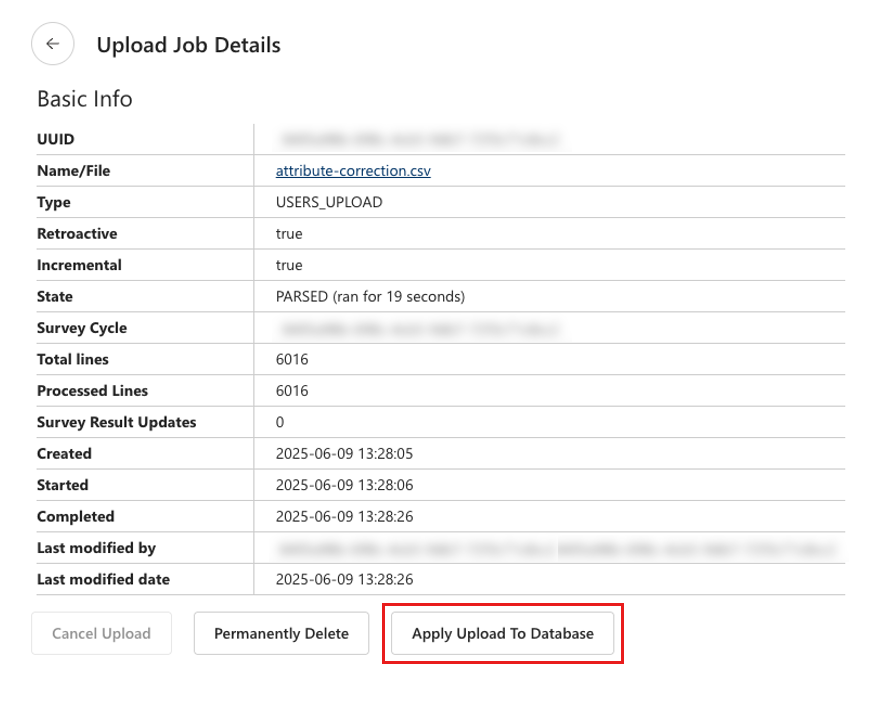Click the blurred Survey Cycle value
This screenshot has height=703, width=877.
(x=418, y=328)
